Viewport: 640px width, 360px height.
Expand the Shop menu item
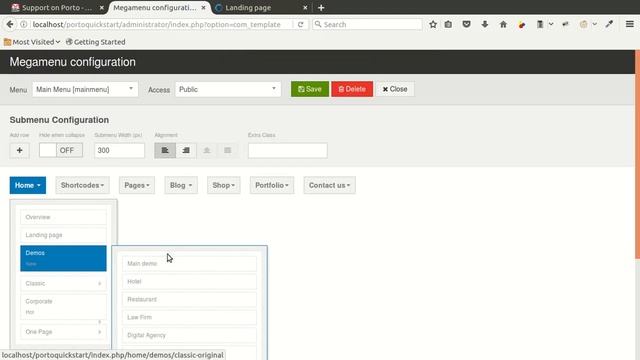coord(224,185)
